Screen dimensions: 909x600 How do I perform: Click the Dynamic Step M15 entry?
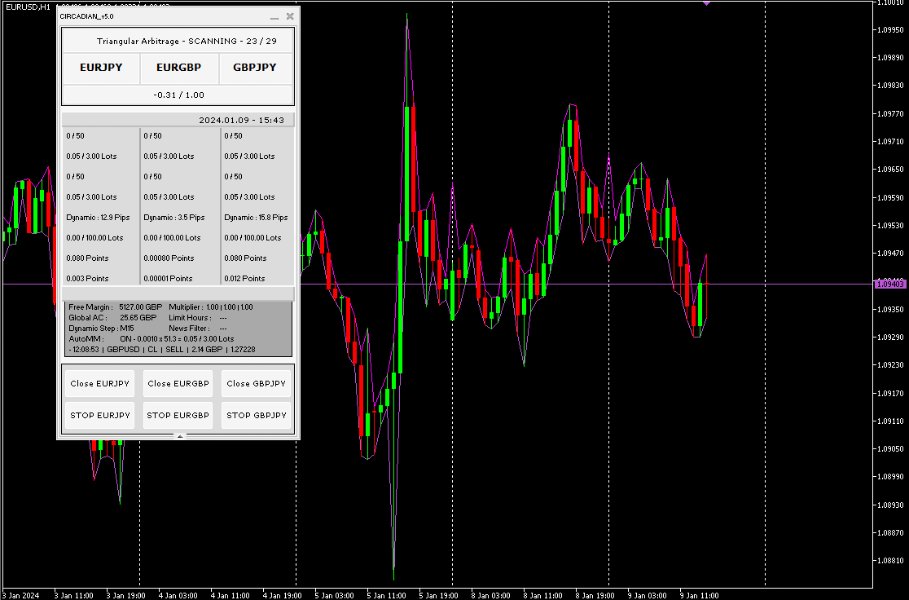[x=101, y=328]
